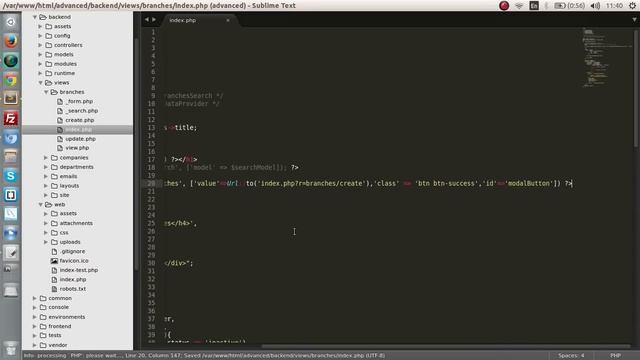Open _form.php in branches
Screen dimensions: 640x360
tap(80, 101)
